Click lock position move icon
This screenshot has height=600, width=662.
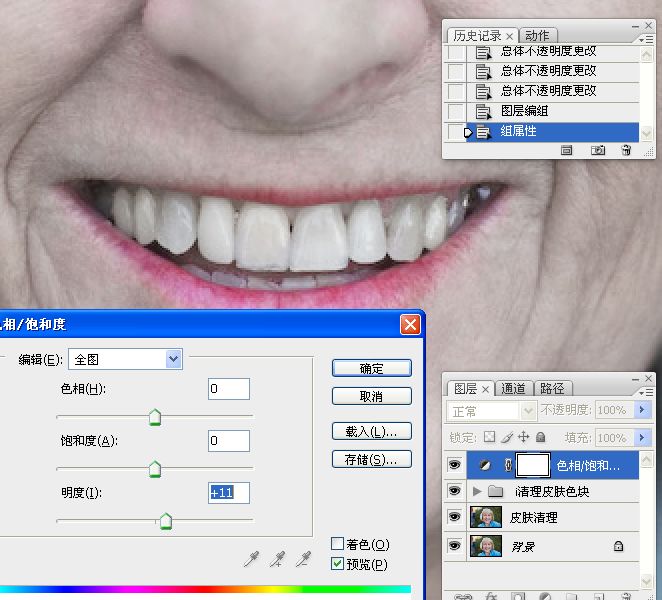point(524,437)
